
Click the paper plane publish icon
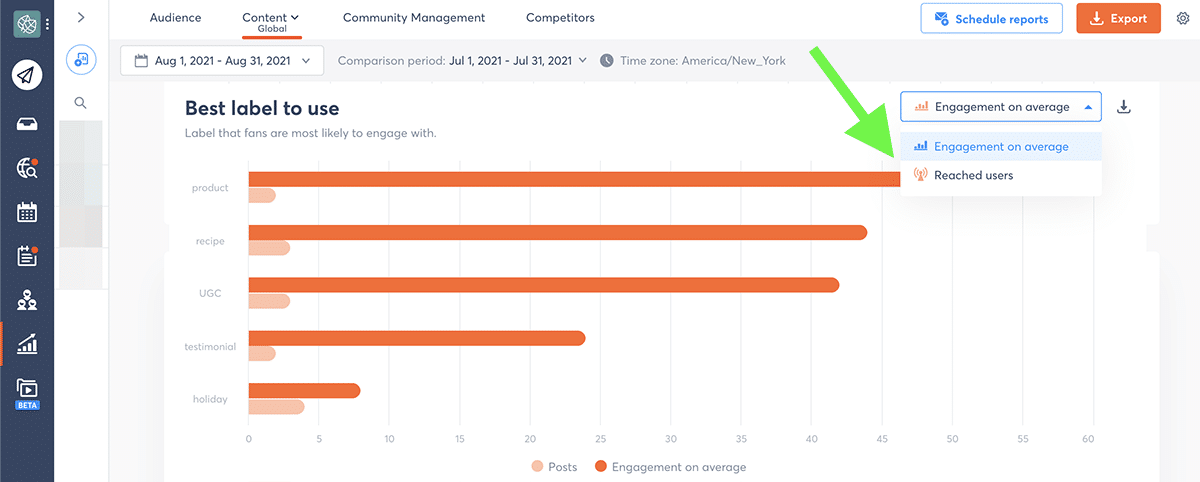(x=27, y=75)
